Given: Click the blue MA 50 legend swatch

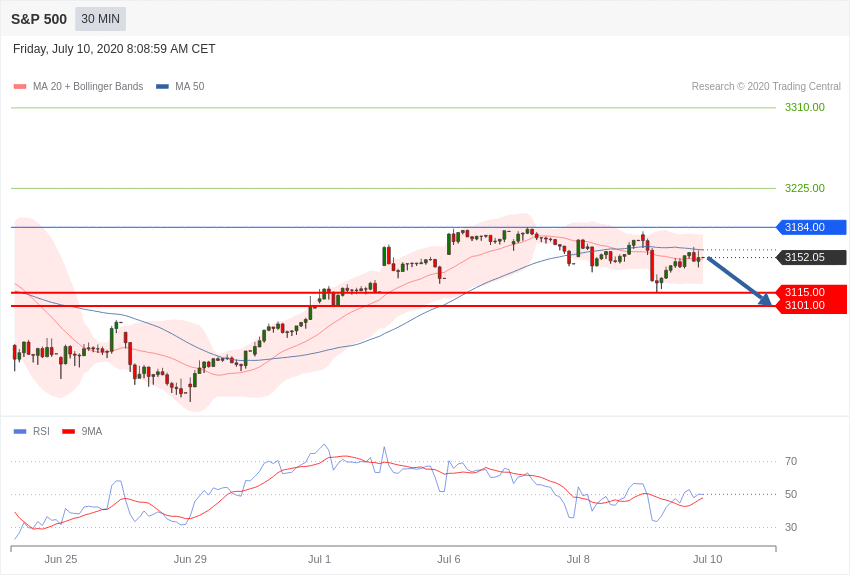Looking at the screenshot, I should pos(162,86).
